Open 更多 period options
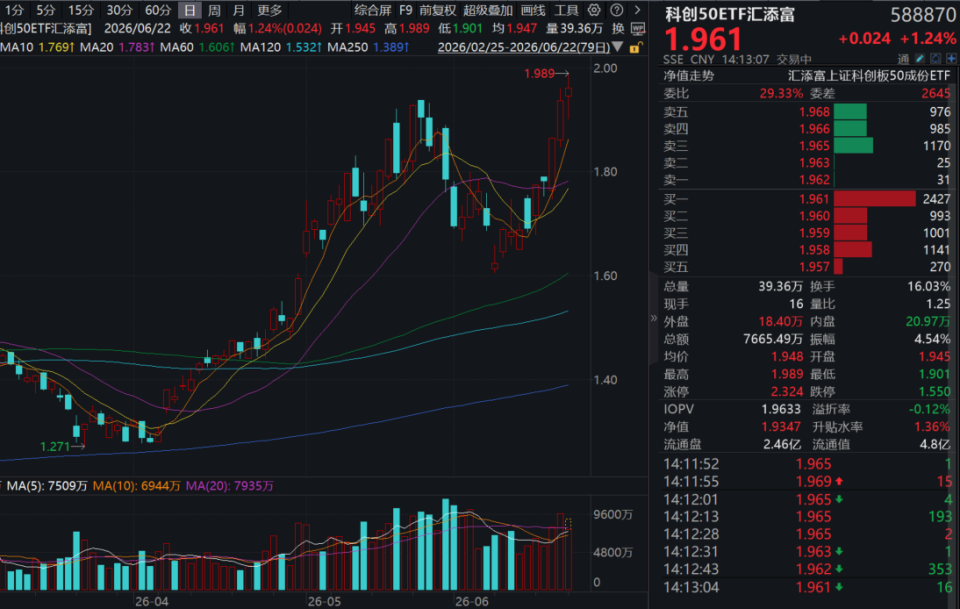The height and width of the screenshot is (609, 960). click(x=269, y=10)
